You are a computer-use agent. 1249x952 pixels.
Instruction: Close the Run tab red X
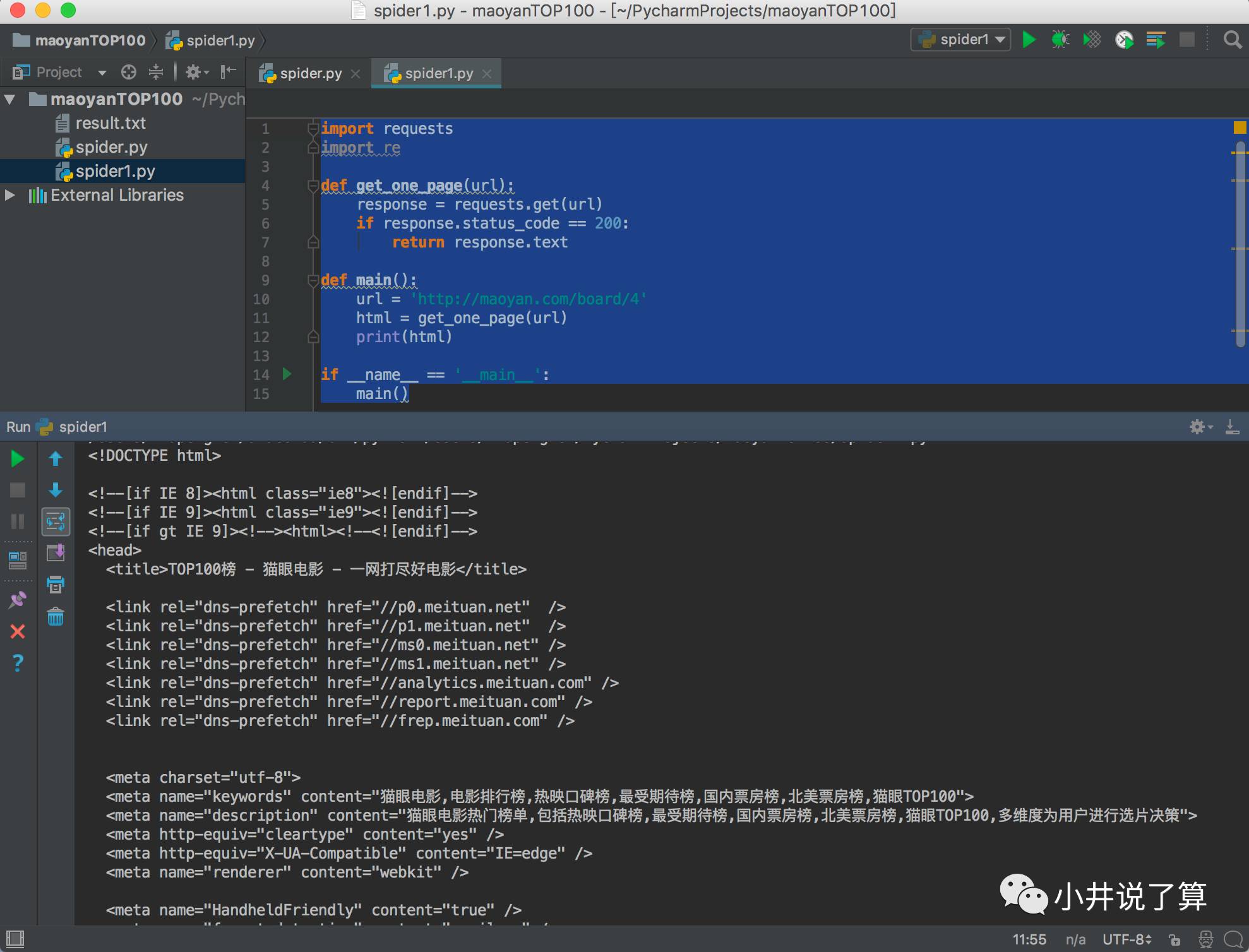(x=18, y=631)
